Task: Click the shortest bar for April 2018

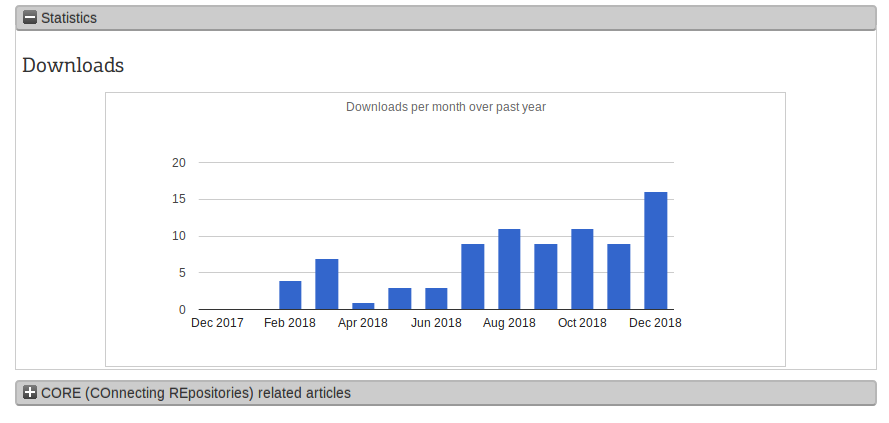Action: click(x=363, y=305)
